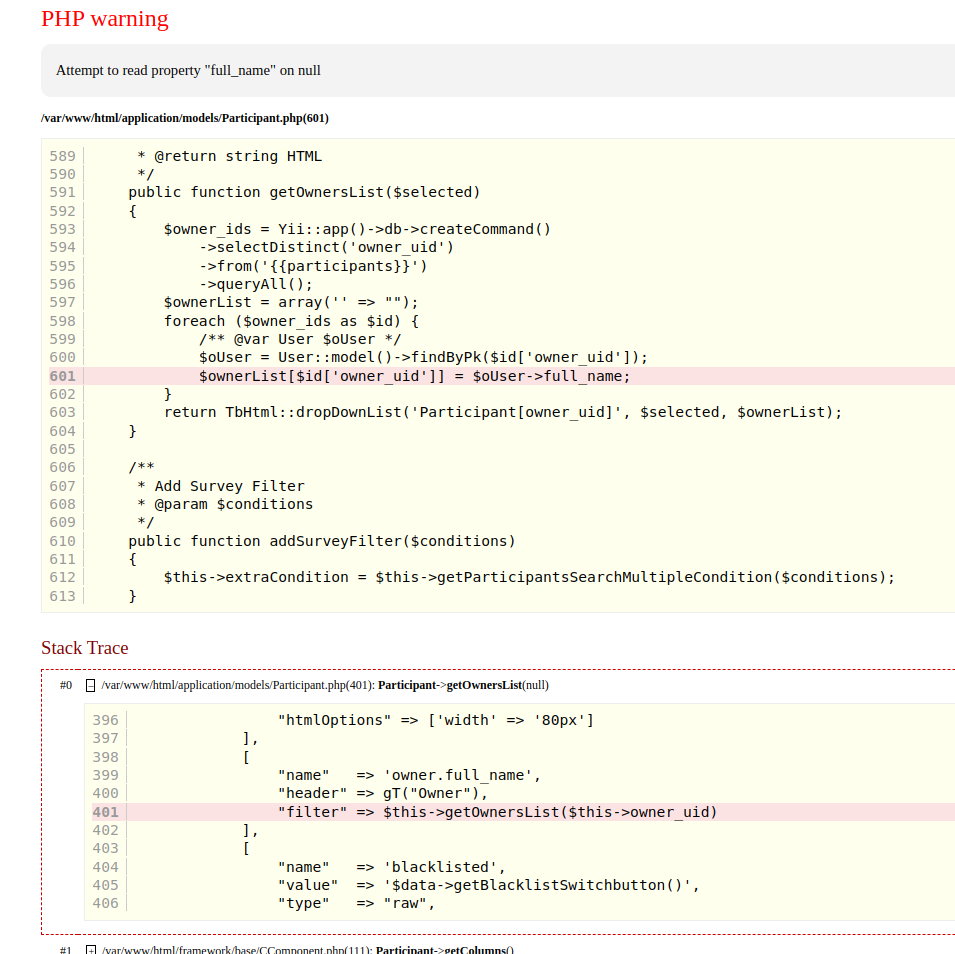
Task: Click the addSurveyFilter function declaration
Action: pyautogui.click(x=321, y=541)
